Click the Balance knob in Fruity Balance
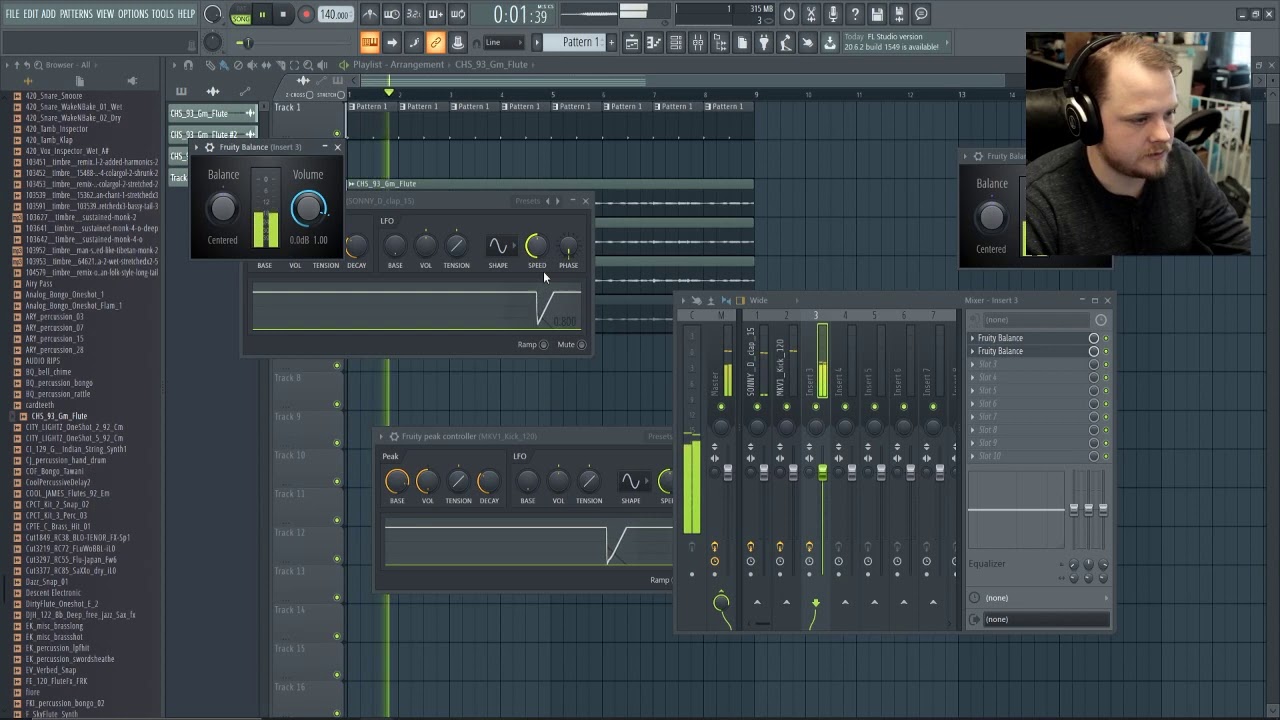This screenshot has width=1280, height=720. click(223, 208)
